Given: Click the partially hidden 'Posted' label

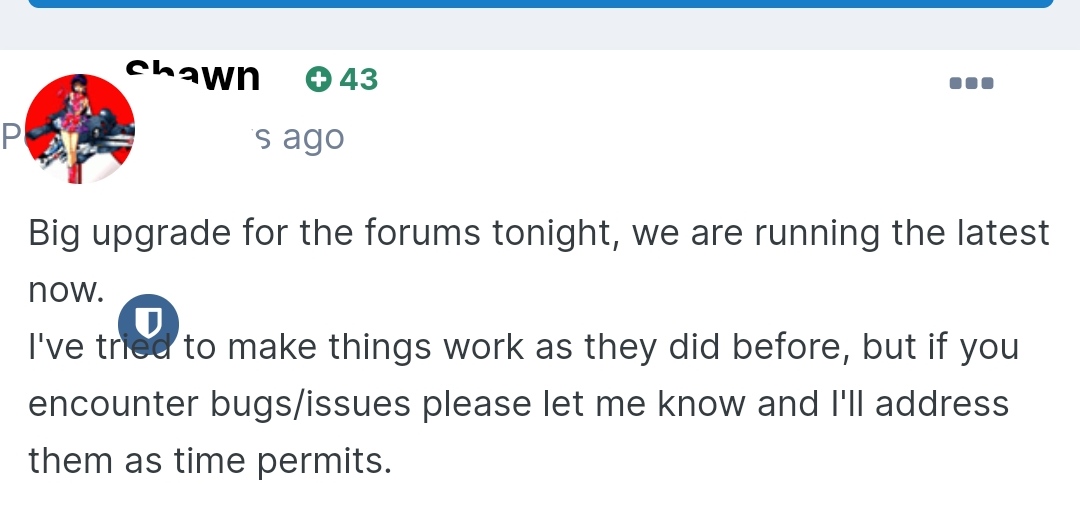Looking at the screenshot, I should 12,137.
